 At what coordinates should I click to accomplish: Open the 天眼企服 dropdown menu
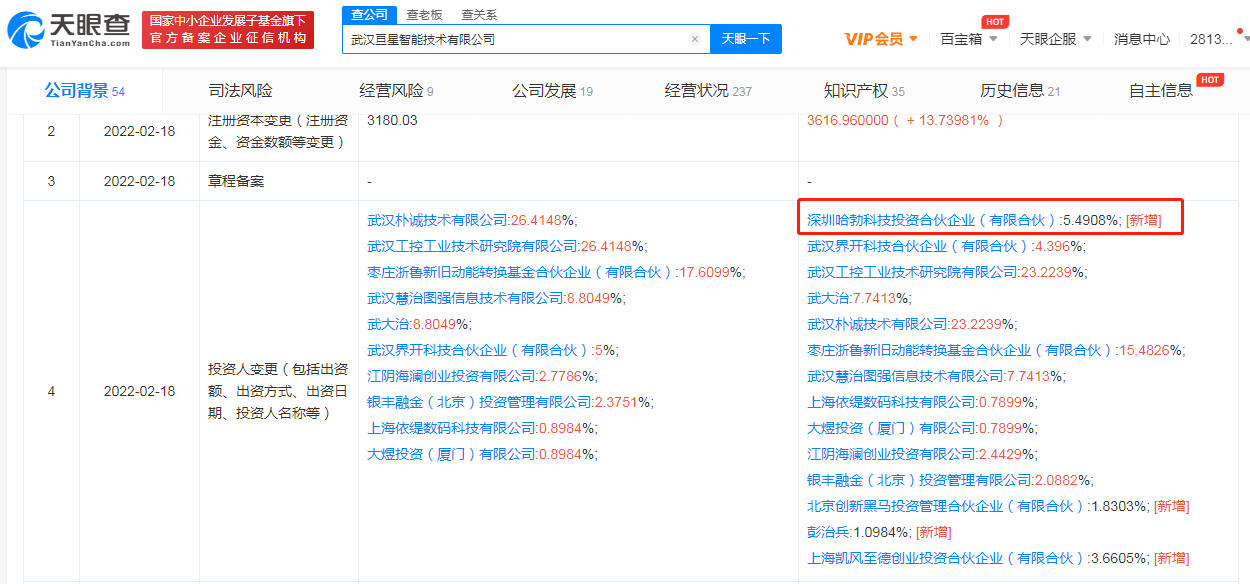point(1056,39)
